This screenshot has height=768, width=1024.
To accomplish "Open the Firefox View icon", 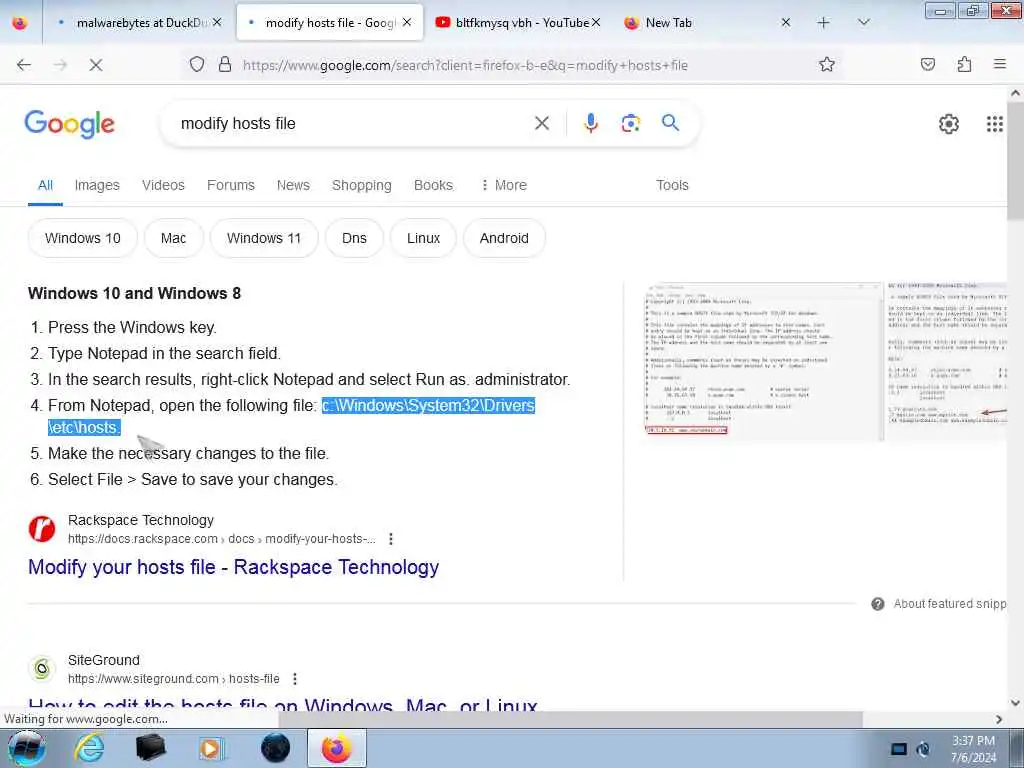I will [20, 23].
